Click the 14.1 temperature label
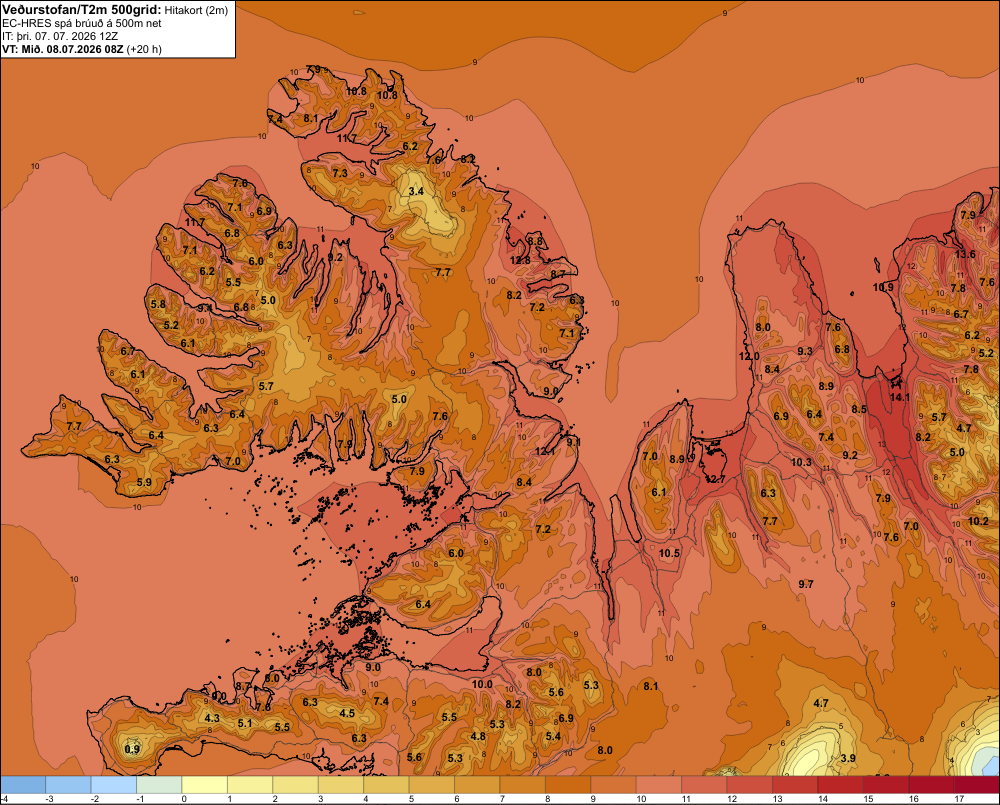This screenshot has width=1000, height=805. point(900,397)
